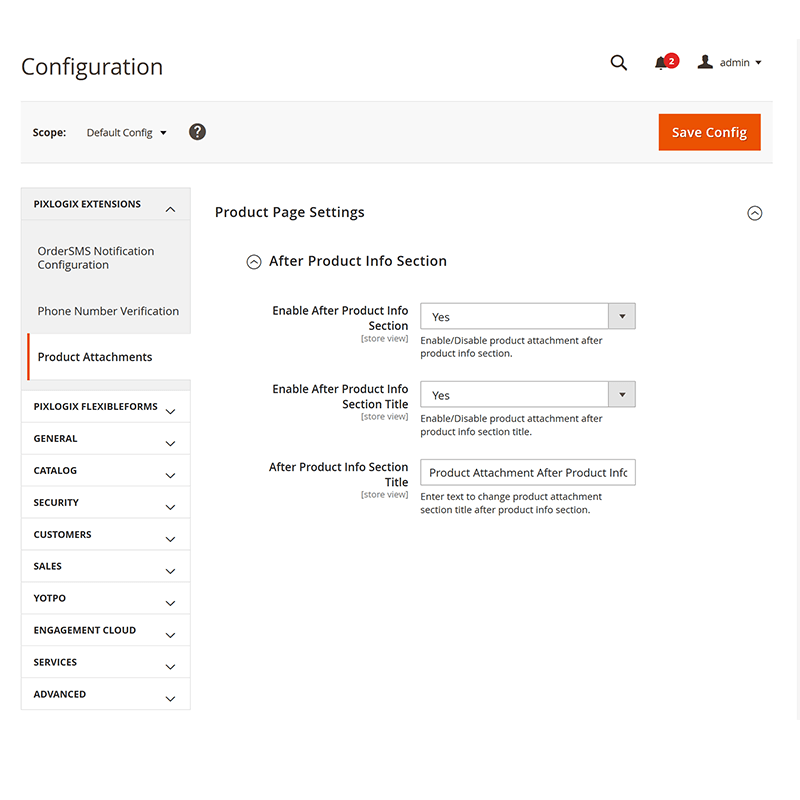800x800 pixels.
Task: Open OrderSMS Notification Configuration
Action: (96, 258)
